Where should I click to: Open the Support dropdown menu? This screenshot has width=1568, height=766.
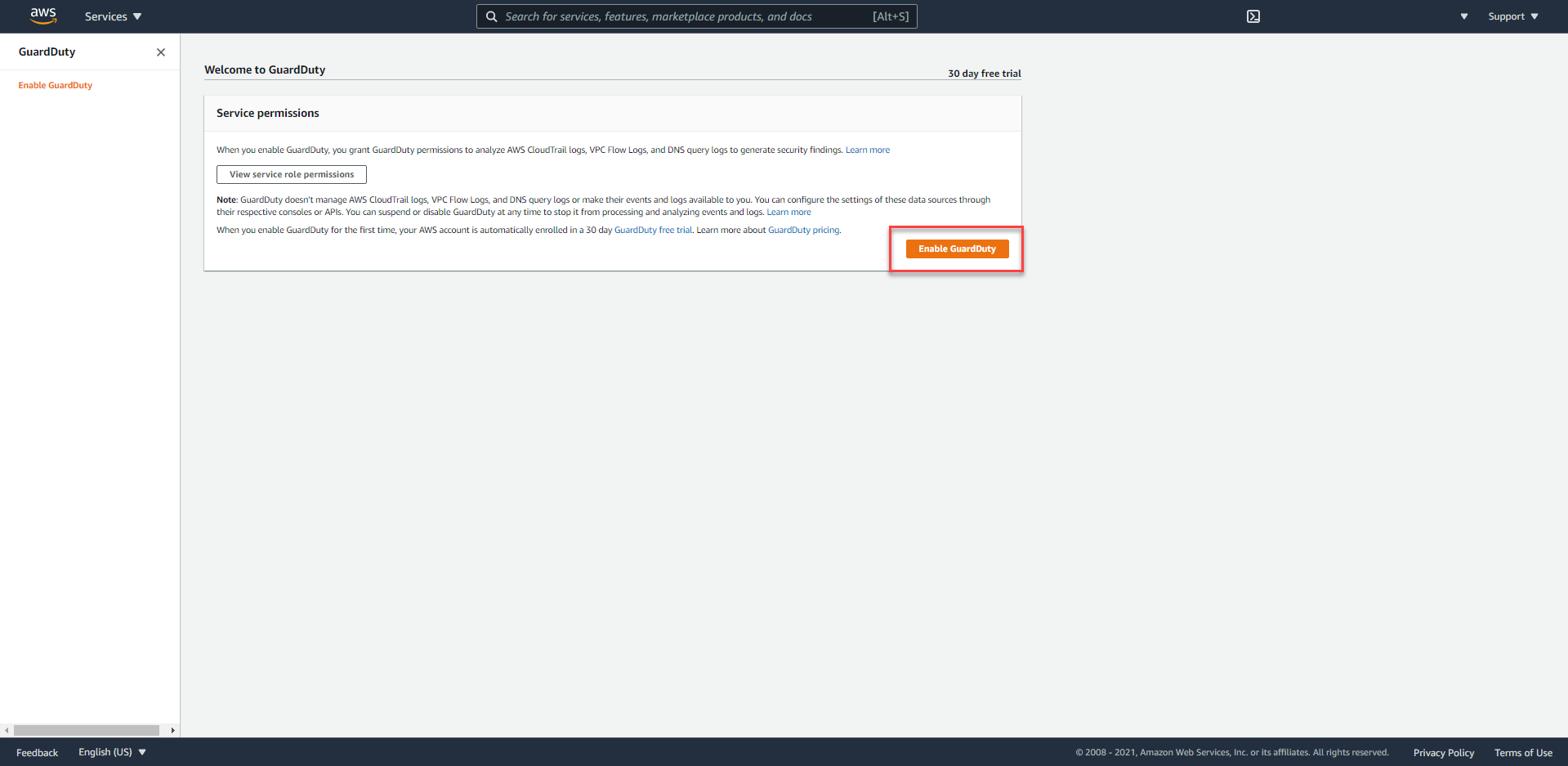coord(1512,16)
